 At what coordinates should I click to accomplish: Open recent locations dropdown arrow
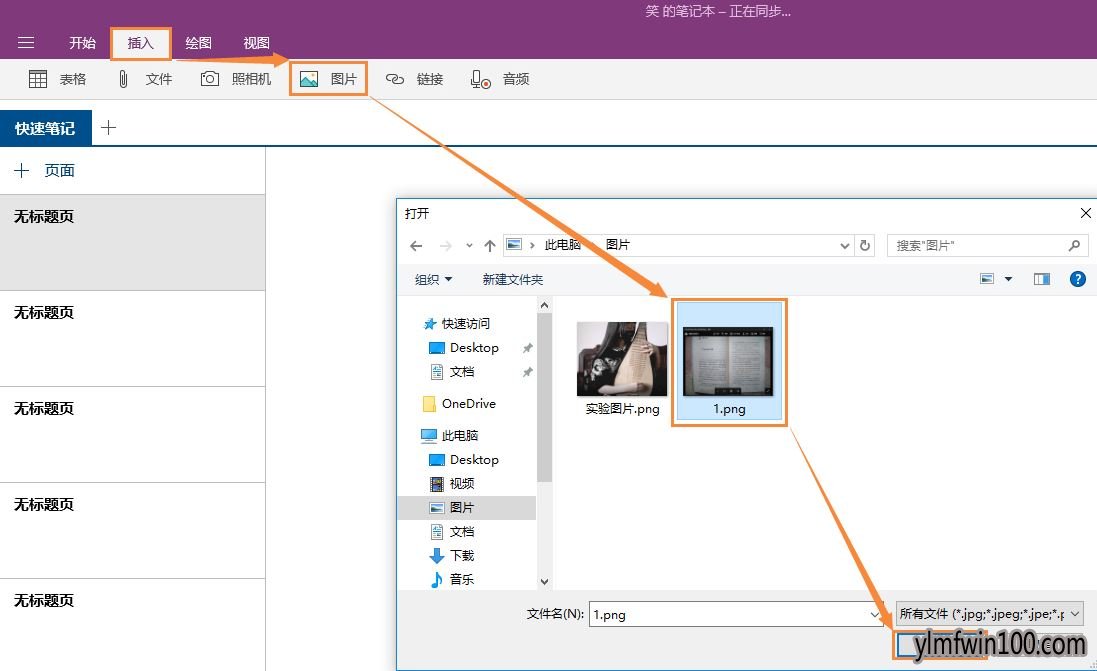(469, 246)
